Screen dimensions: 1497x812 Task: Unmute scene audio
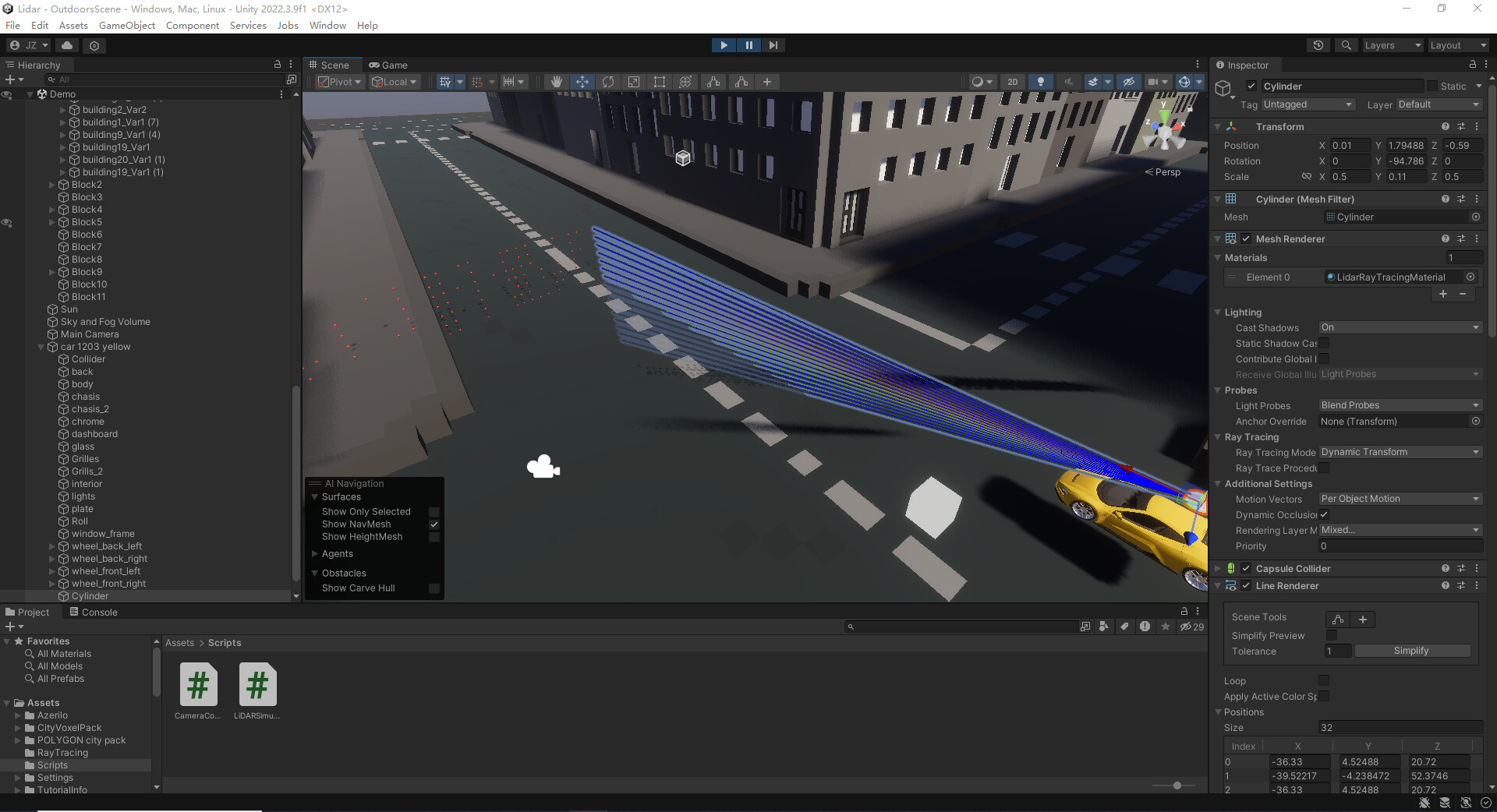(x=1069, y=82)
